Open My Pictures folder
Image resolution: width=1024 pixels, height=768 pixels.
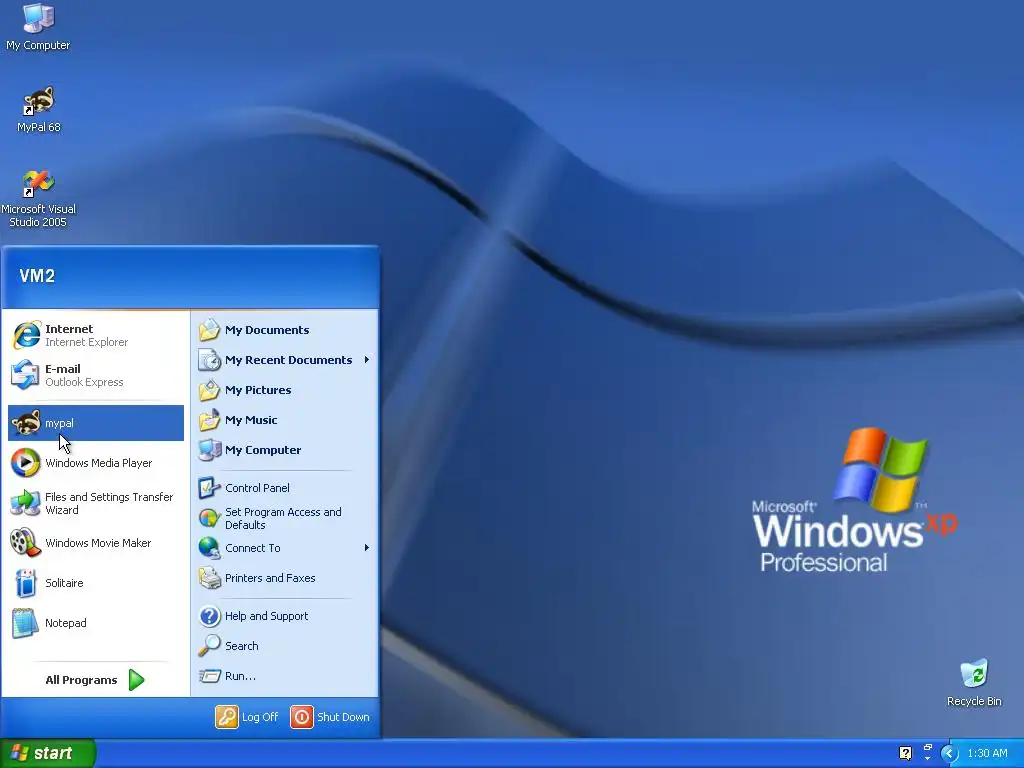[285, 390]
